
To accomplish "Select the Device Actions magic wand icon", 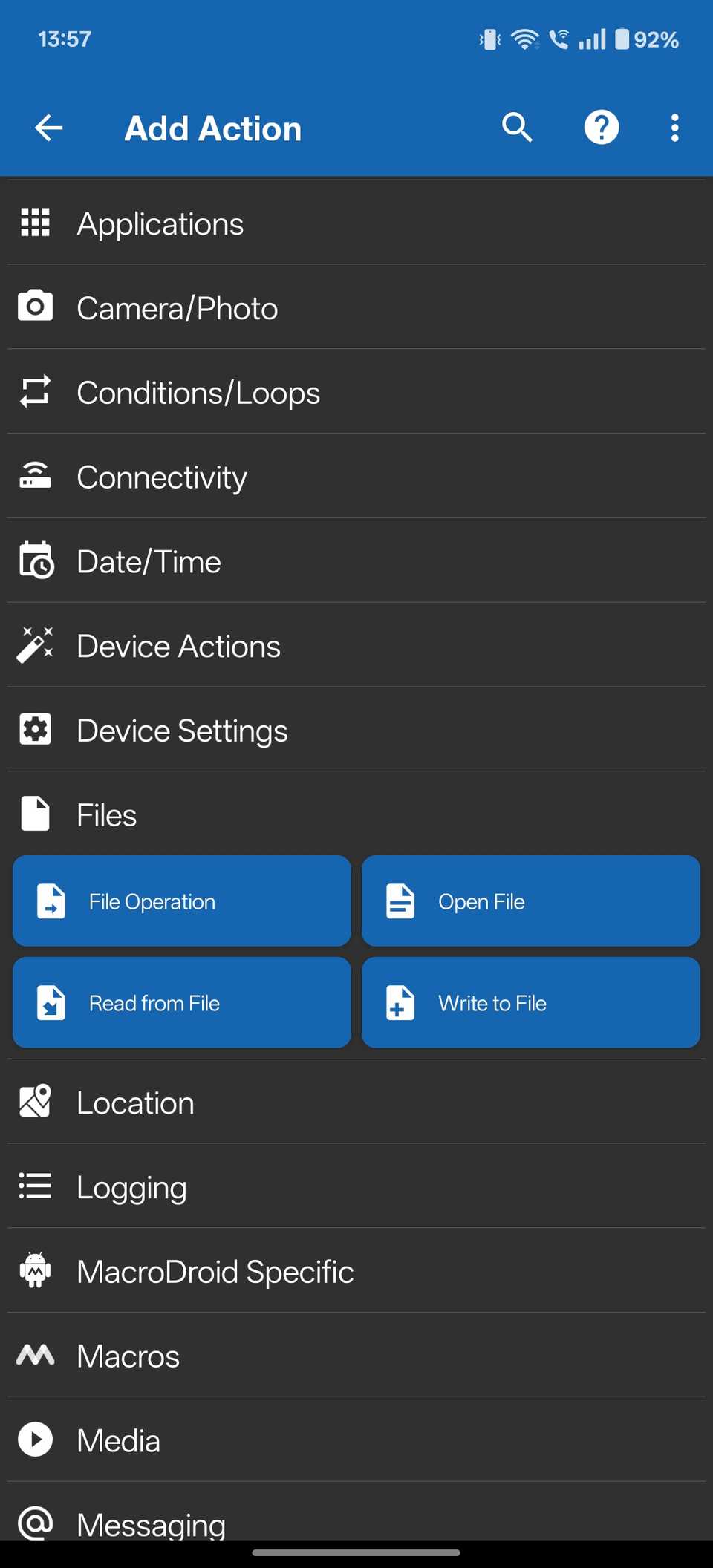I will (x=34, y=645).
